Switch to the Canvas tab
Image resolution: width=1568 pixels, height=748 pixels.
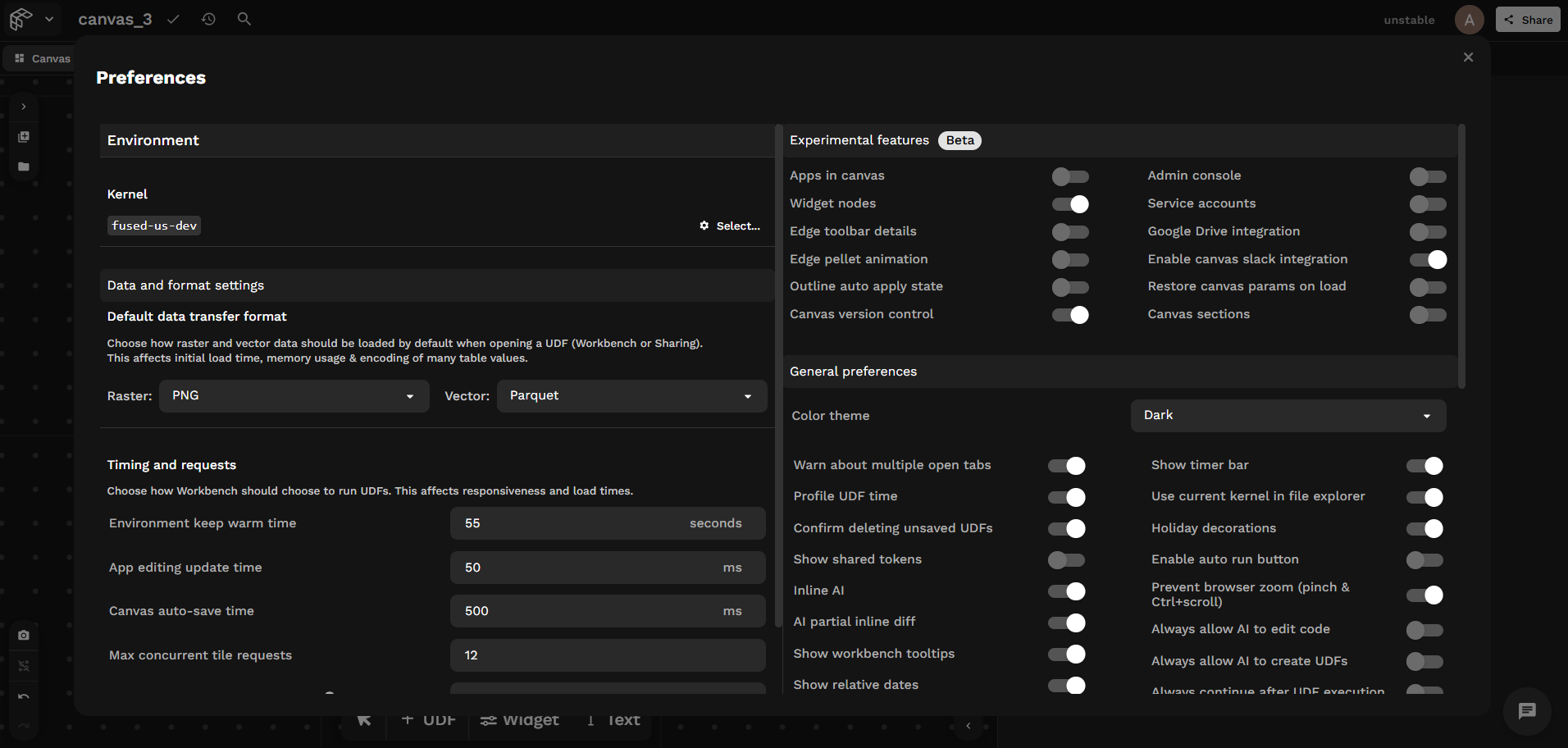42,58
